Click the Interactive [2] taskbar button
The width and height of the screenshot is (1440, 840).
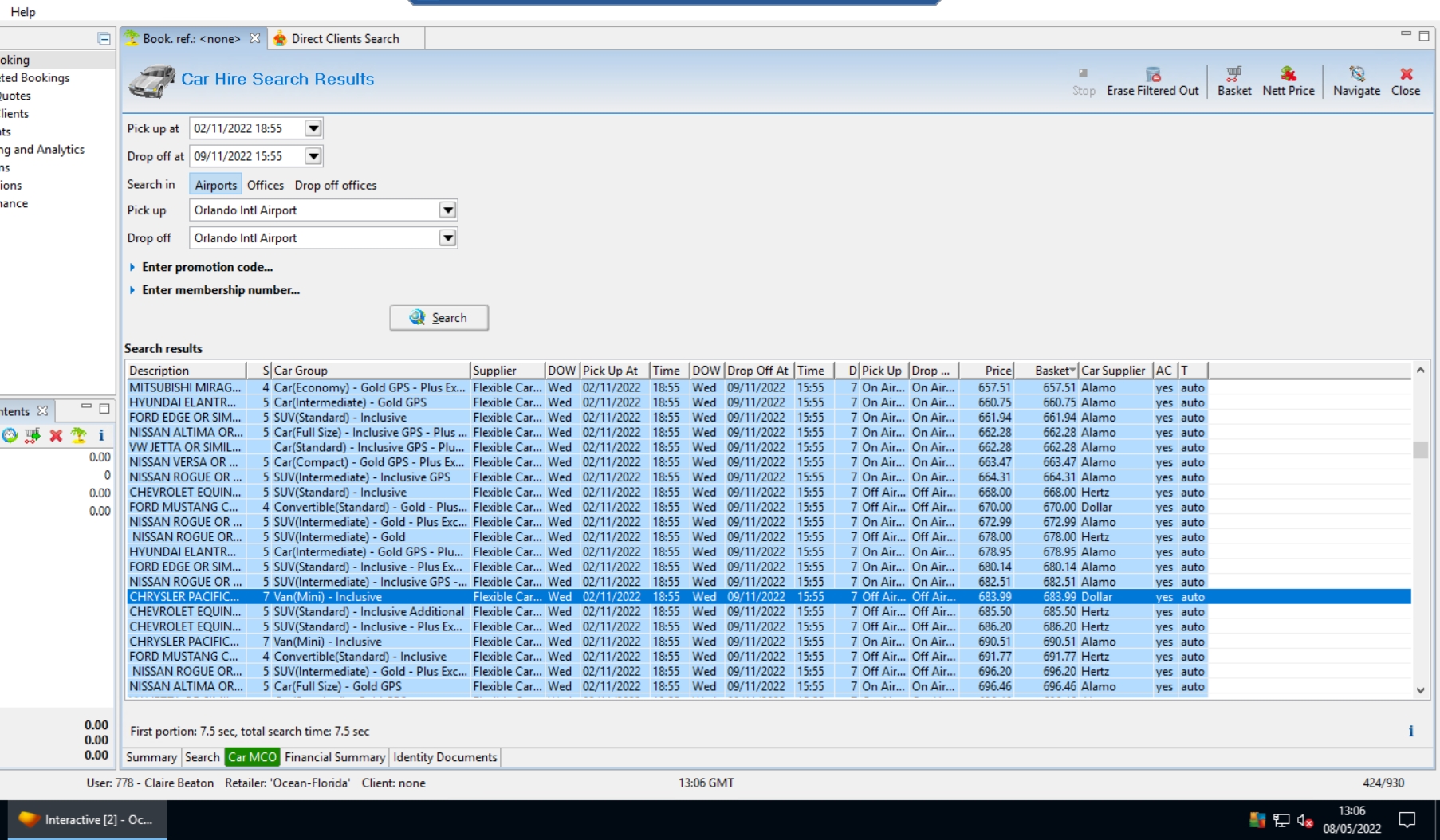[86, 820]
